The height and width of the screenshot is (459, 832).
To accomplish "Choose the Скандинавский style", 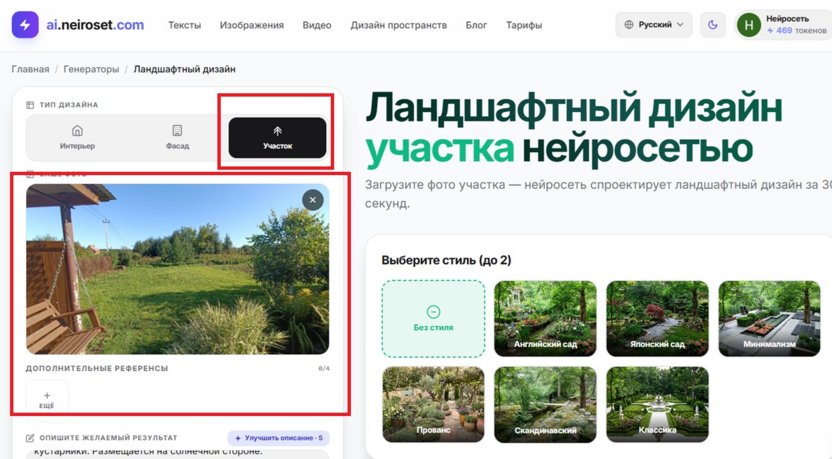I will [545, 404].
